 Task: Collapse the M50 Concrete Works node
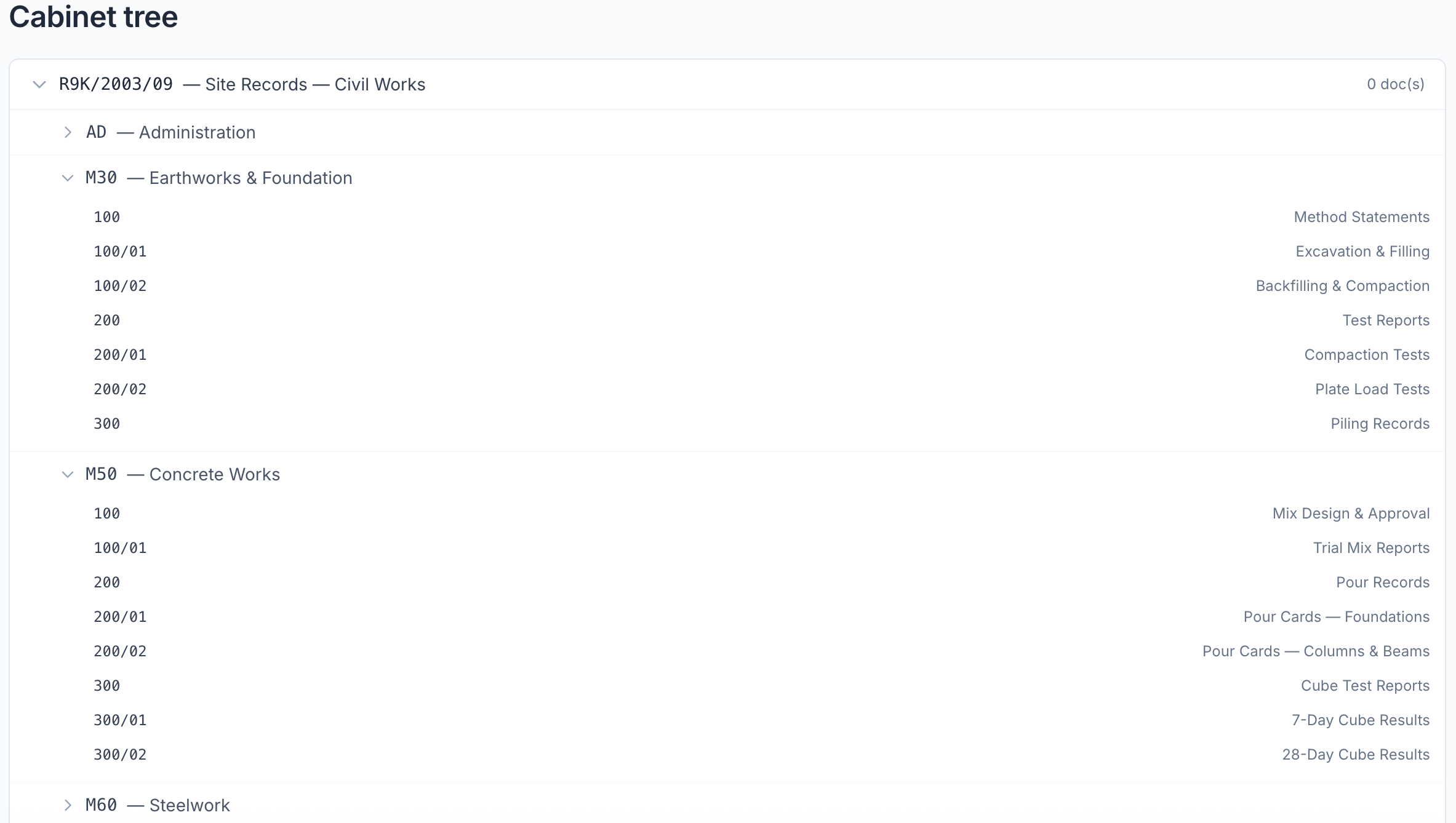point(68,475)
